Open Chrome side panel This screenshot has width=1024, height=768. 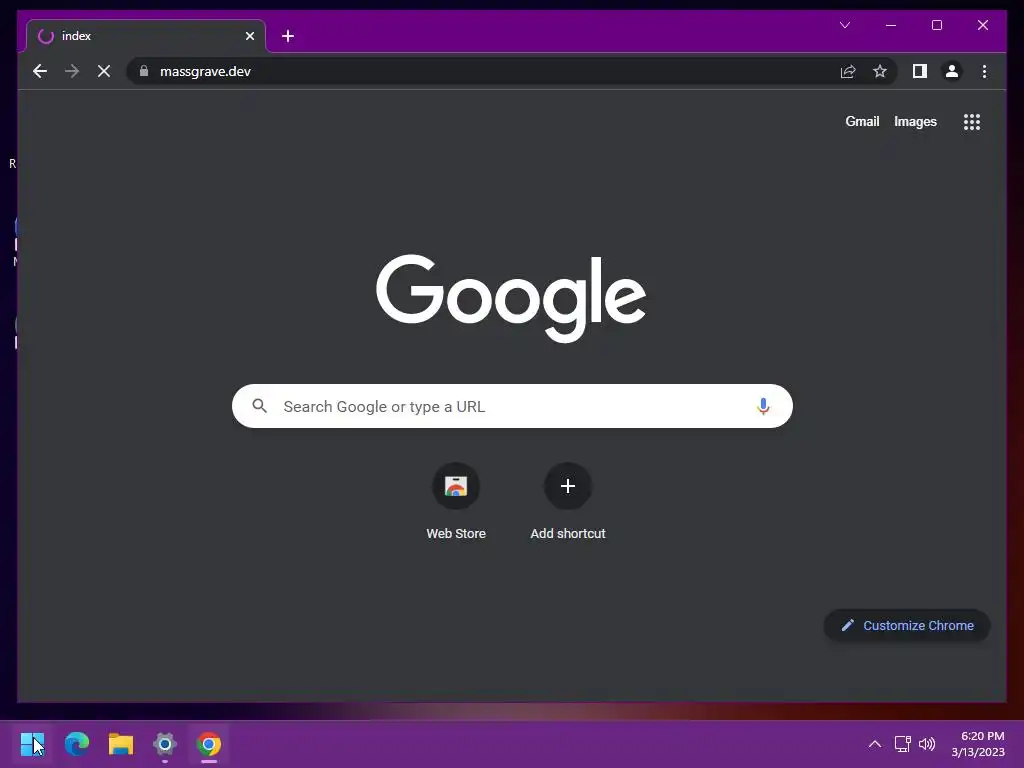coord(920,71)
